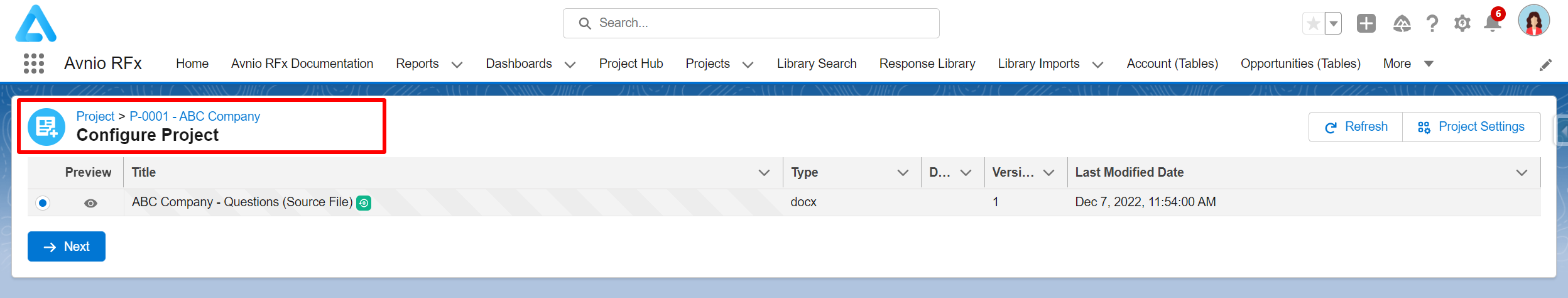Click the Next button
This screenshot has height=298, width=1568.
[67, 246]
